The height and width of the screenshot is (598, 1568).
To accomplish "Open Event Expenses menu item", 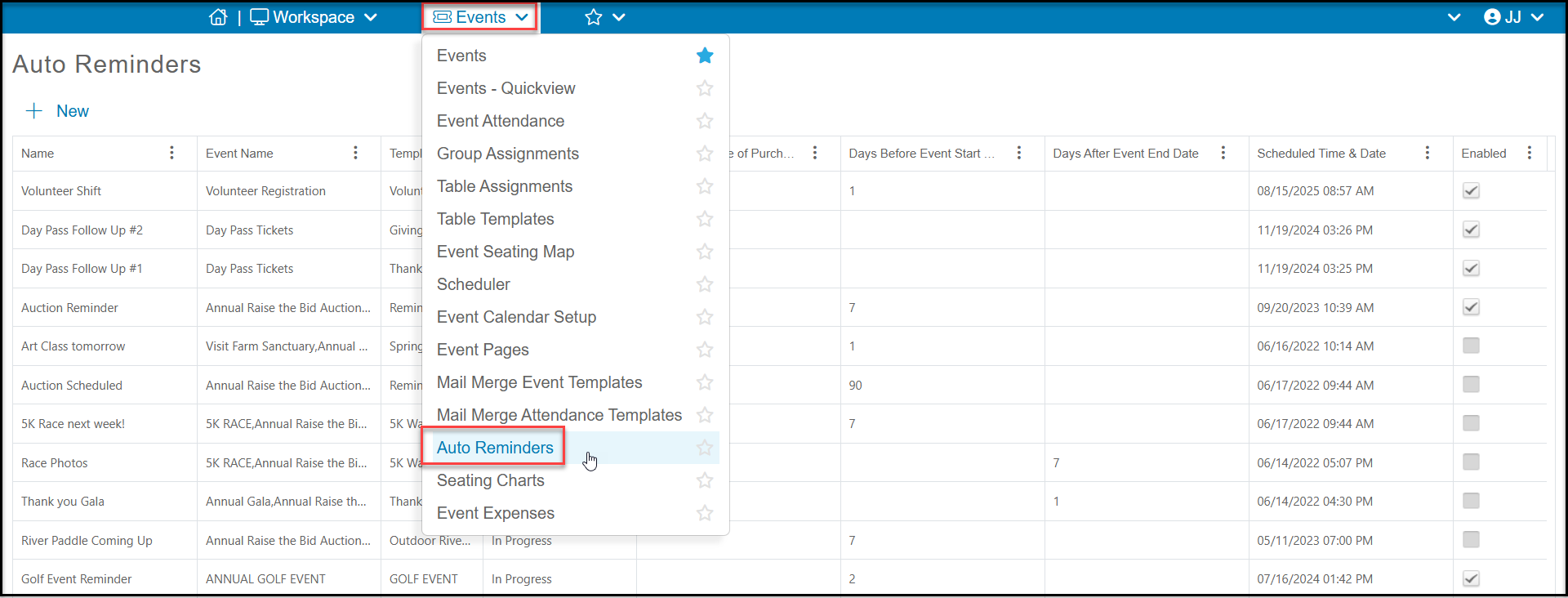I will (x=496, y=513).
